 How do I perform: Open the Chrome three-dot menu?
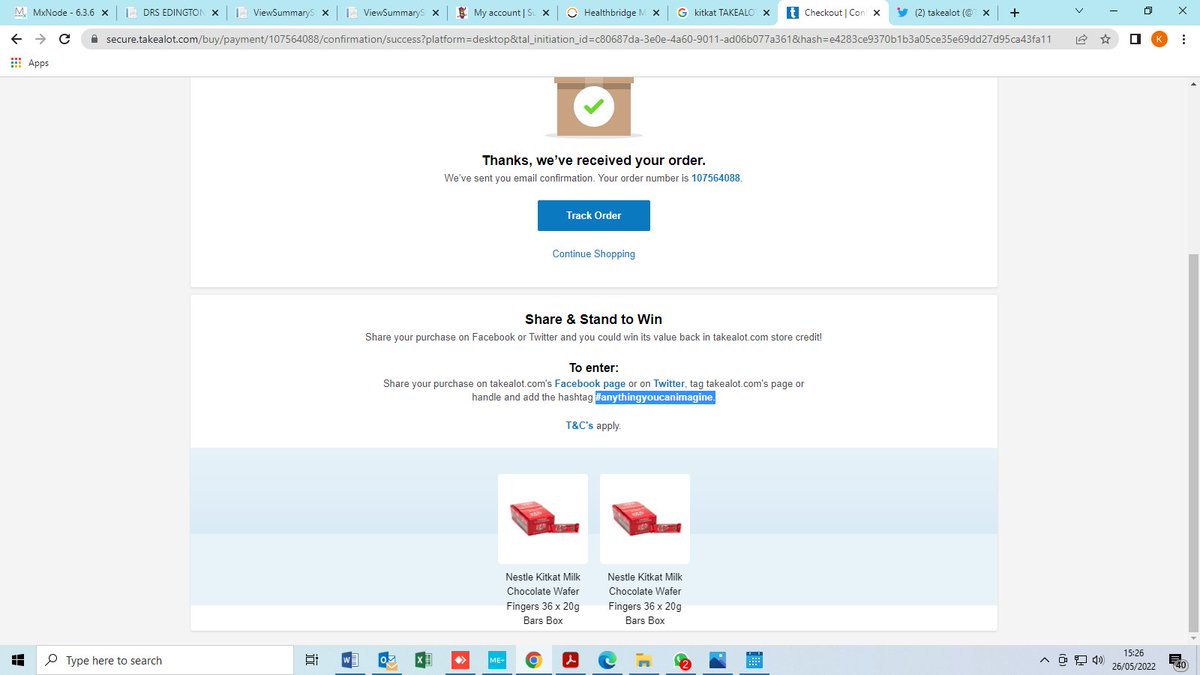(1183, 39)
